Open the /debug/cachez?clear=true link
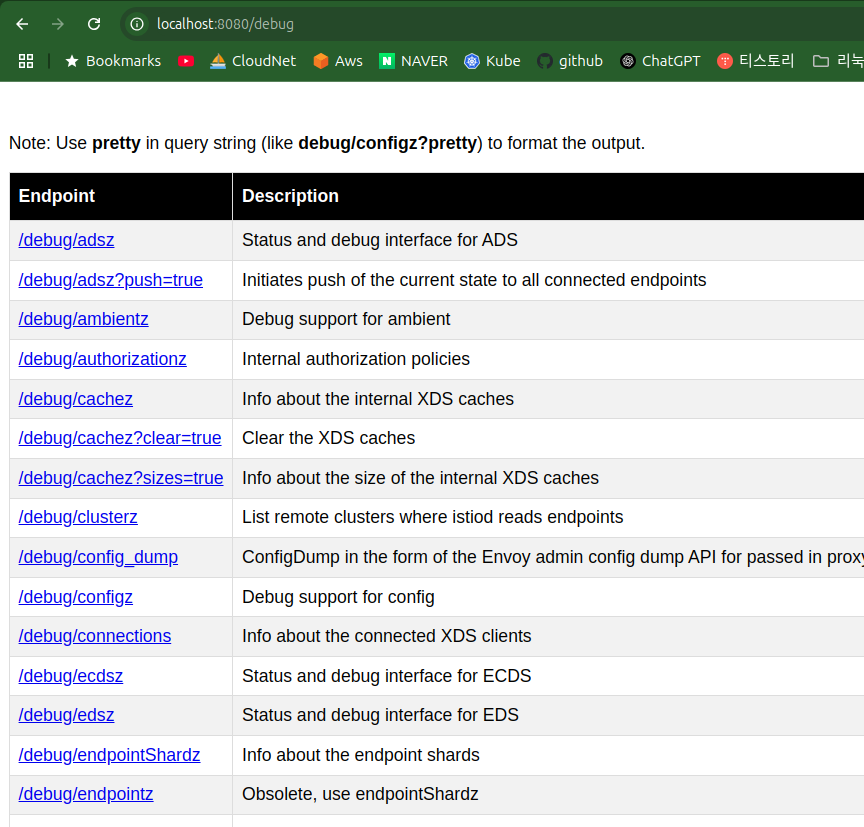 pyautogui.click(x=120, y=438)
